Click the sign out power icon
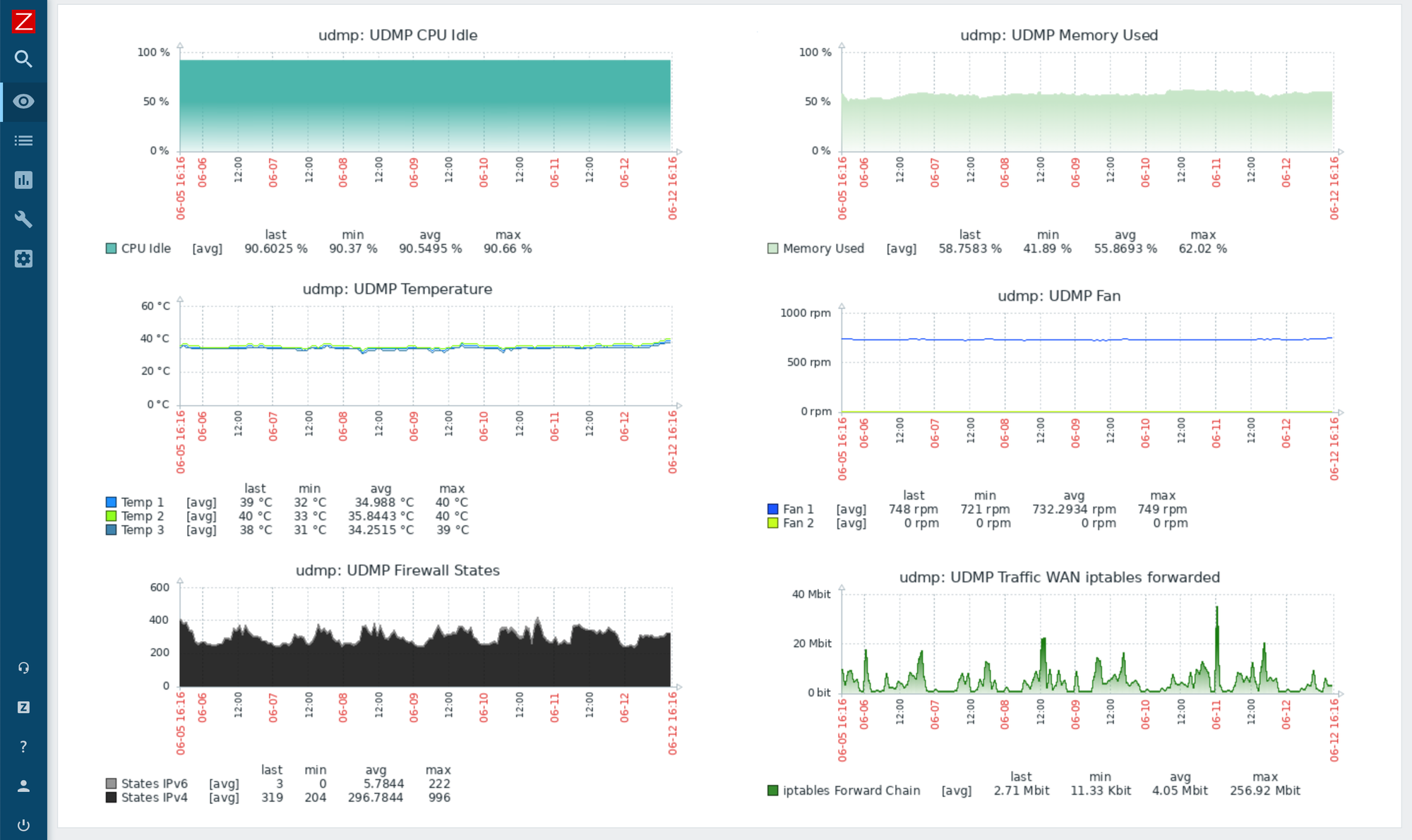The image size is (1412, 840). coord(23,825)
